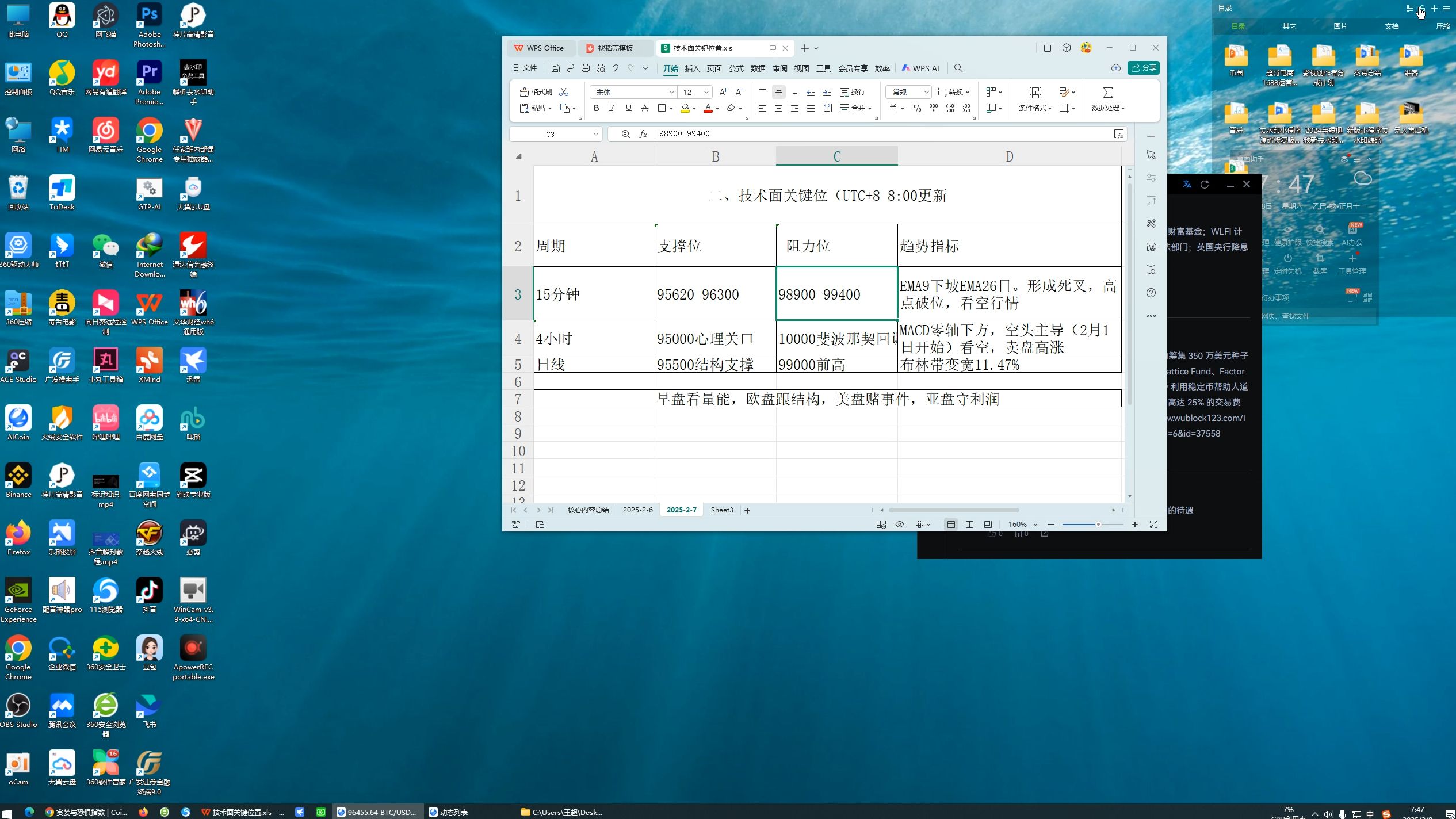Image resolution: width=1456 pixels, height=819 pixels.
Task: Click fullscreen icon in status bar
Action: pyautogui.click(x=1153, y=525)
